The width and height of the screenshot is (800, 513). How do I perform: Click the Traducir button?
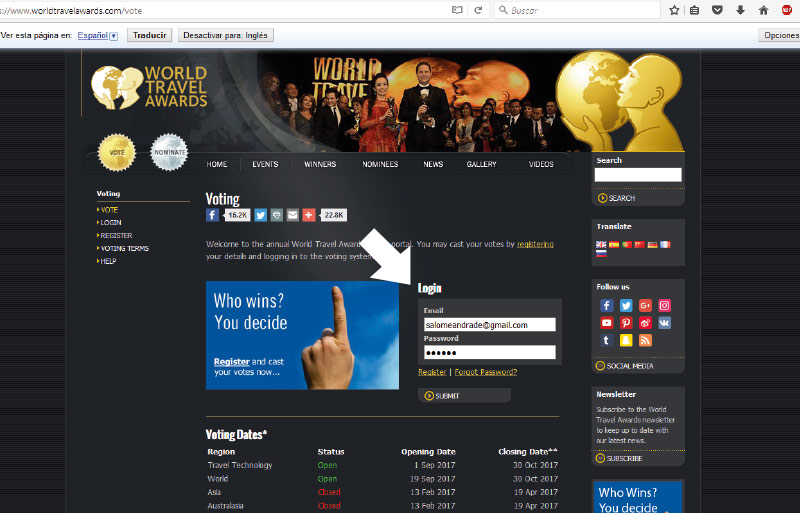coord(149,35)
